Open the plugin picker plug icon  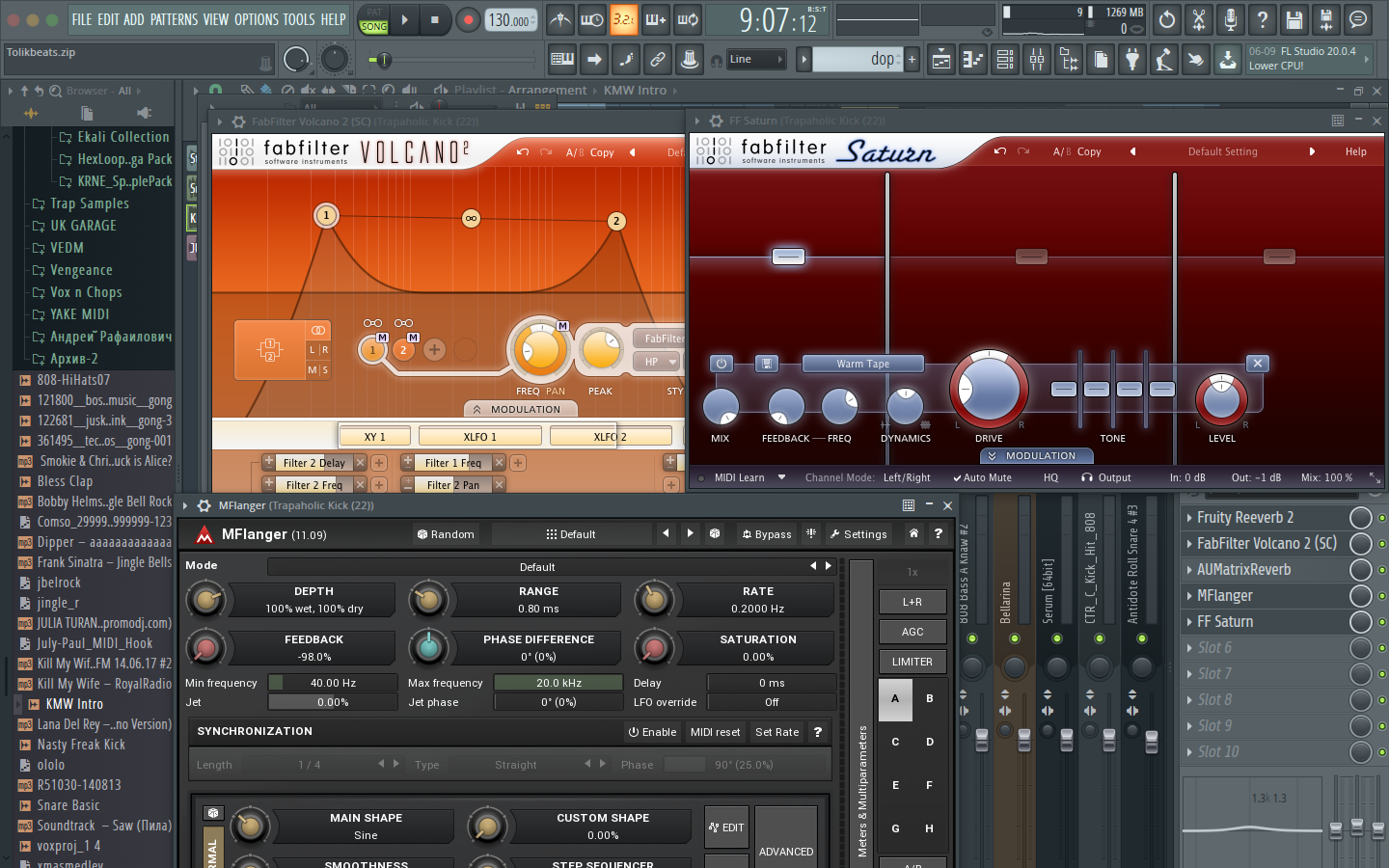click(x=1132, y=60)
